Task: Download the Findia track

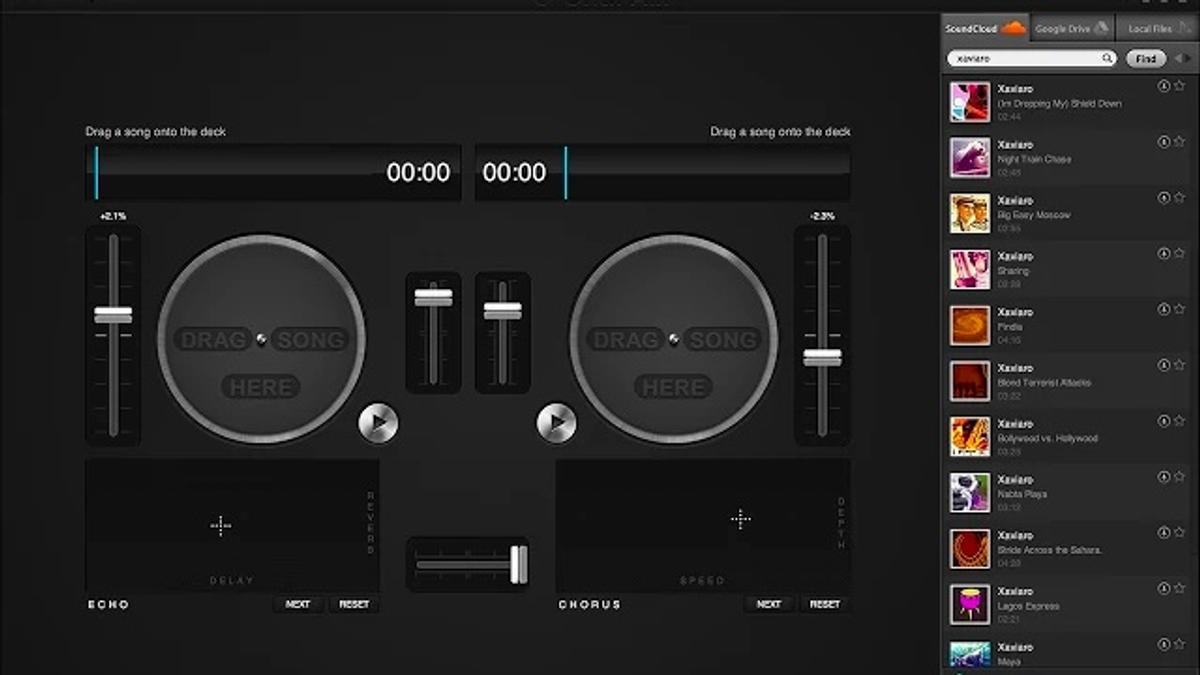Action: coord(1164,310)
